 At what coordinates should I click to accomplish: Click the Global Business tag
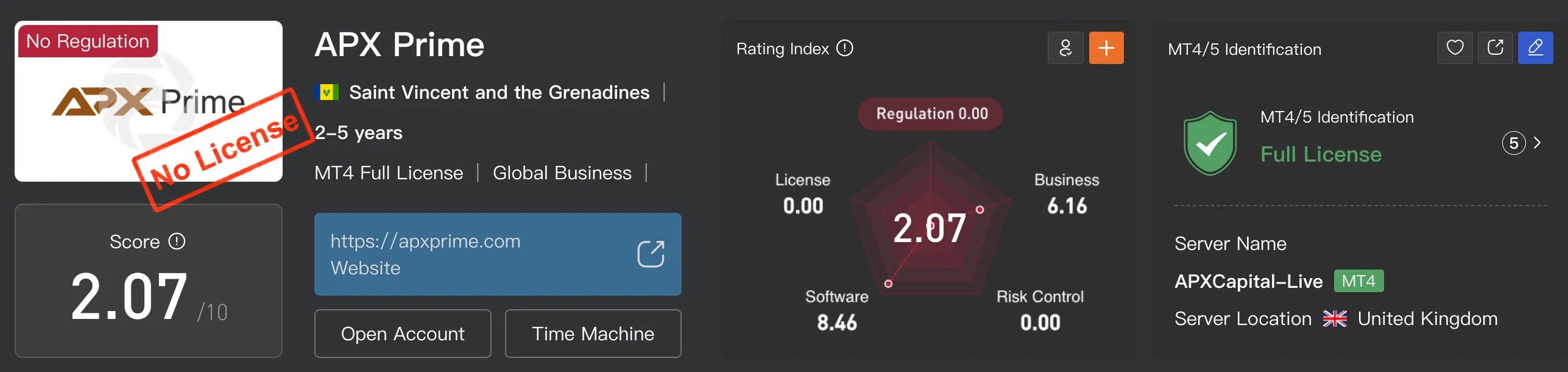click(562, 173)
